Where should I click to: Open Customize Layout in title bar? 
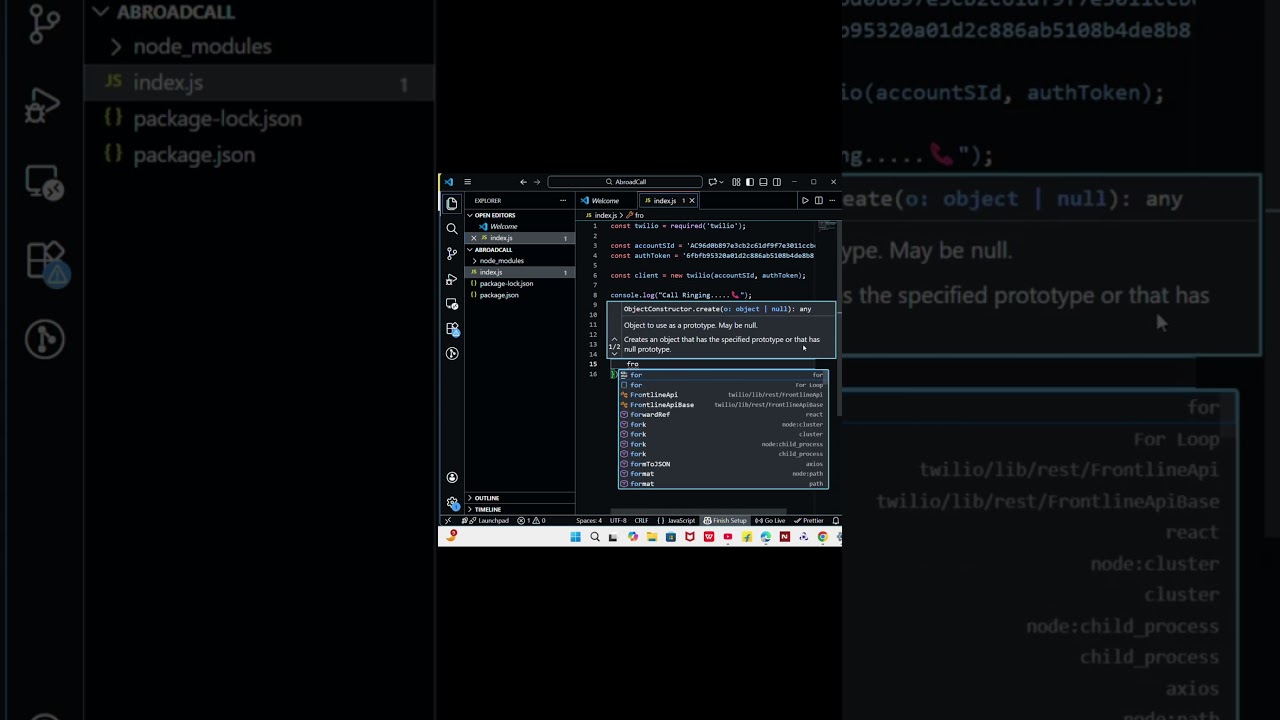click(736, 182)
